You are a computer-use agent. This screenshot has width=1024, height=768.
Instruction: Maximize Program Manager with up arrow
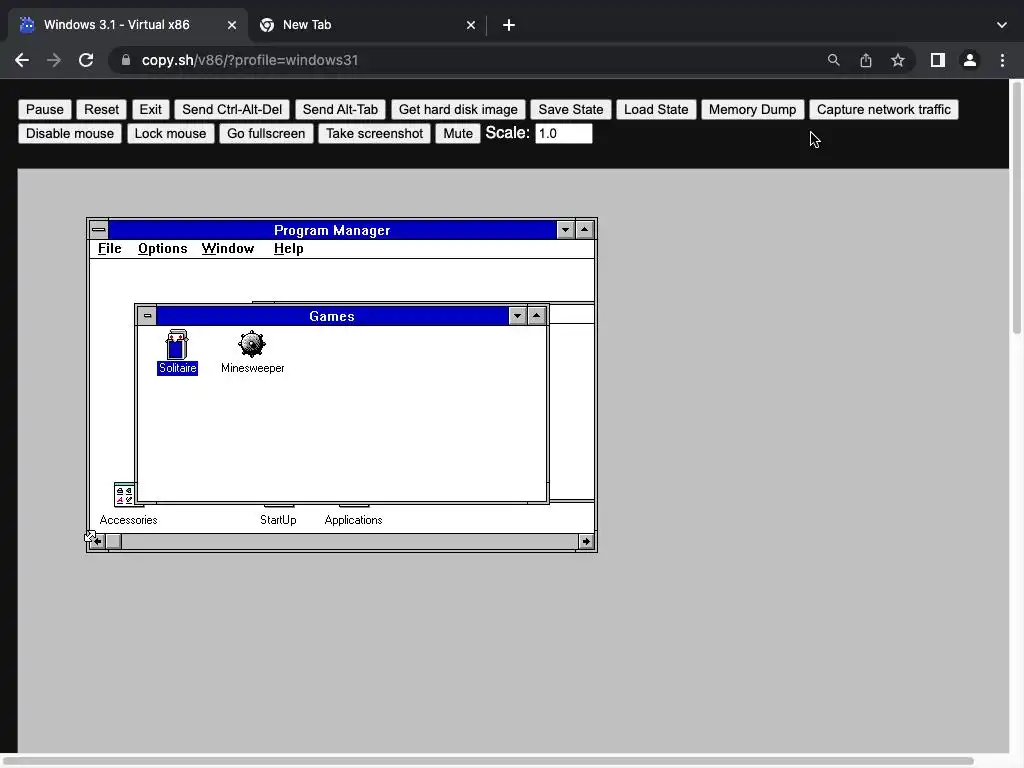[x=584, y=230]
